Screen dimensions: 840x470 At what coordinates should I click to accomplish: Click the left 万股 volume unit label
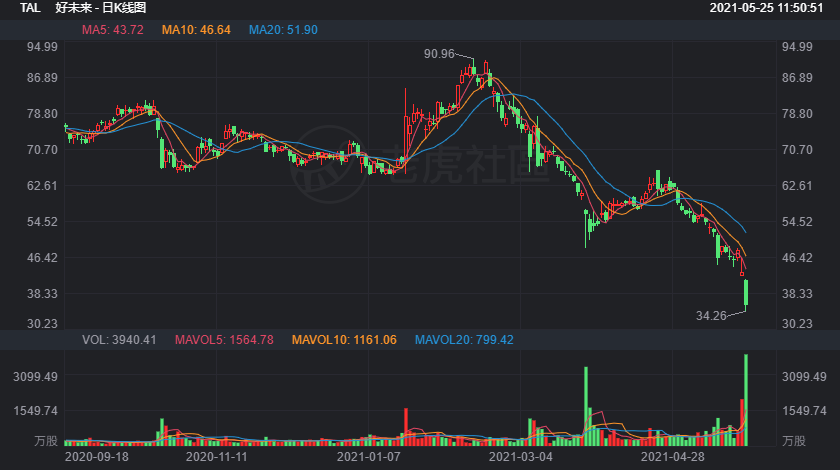(46, 441)
